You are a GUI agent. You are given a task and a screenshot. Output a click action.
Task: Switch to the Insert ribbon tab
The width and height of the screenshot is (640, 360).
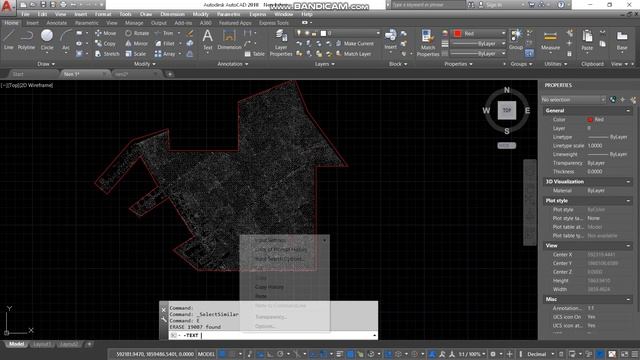pyautogui.click(x=33, y=23)
